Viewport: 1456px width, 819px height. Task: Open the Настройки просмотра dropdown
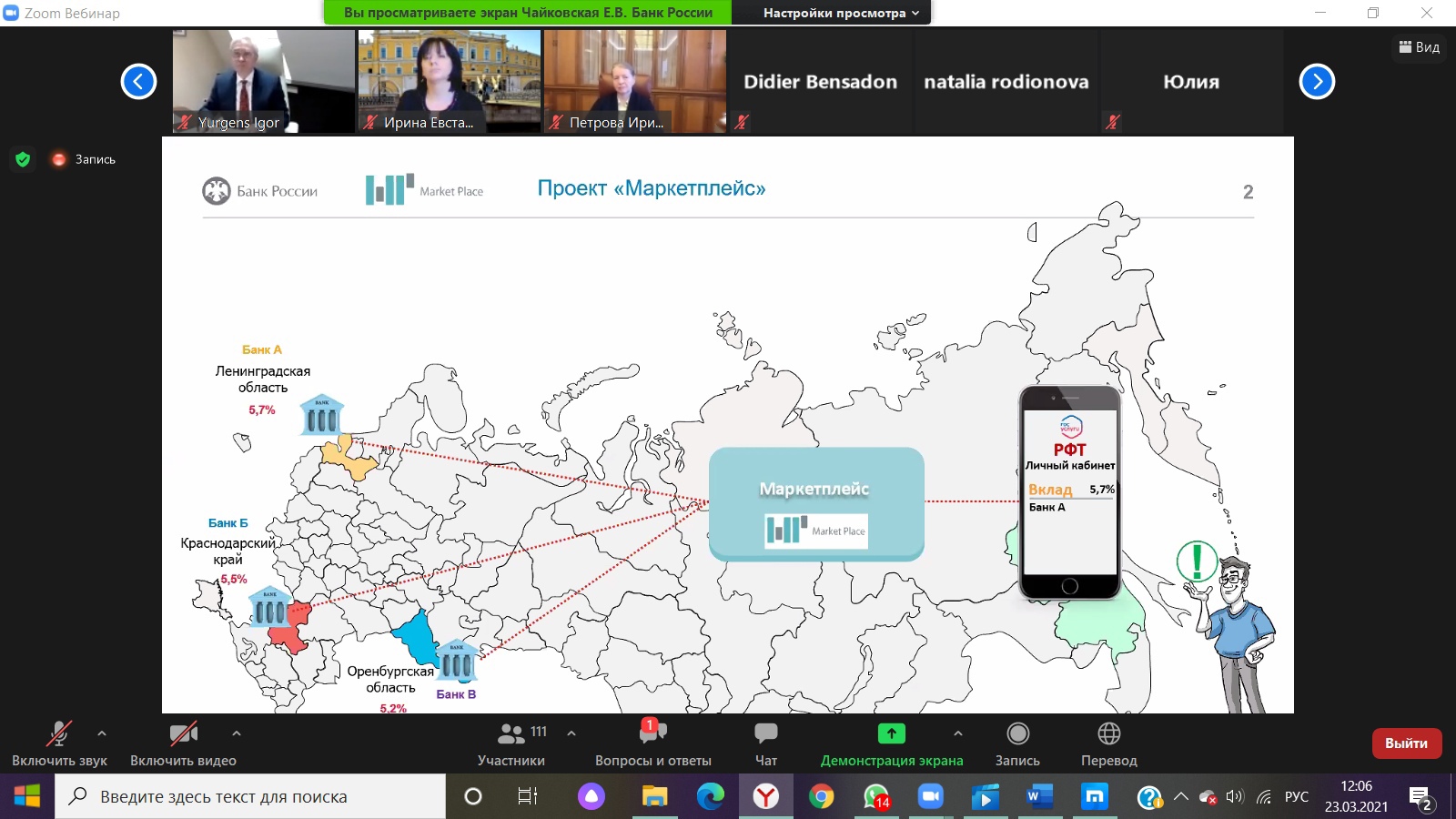click(841, 13)
